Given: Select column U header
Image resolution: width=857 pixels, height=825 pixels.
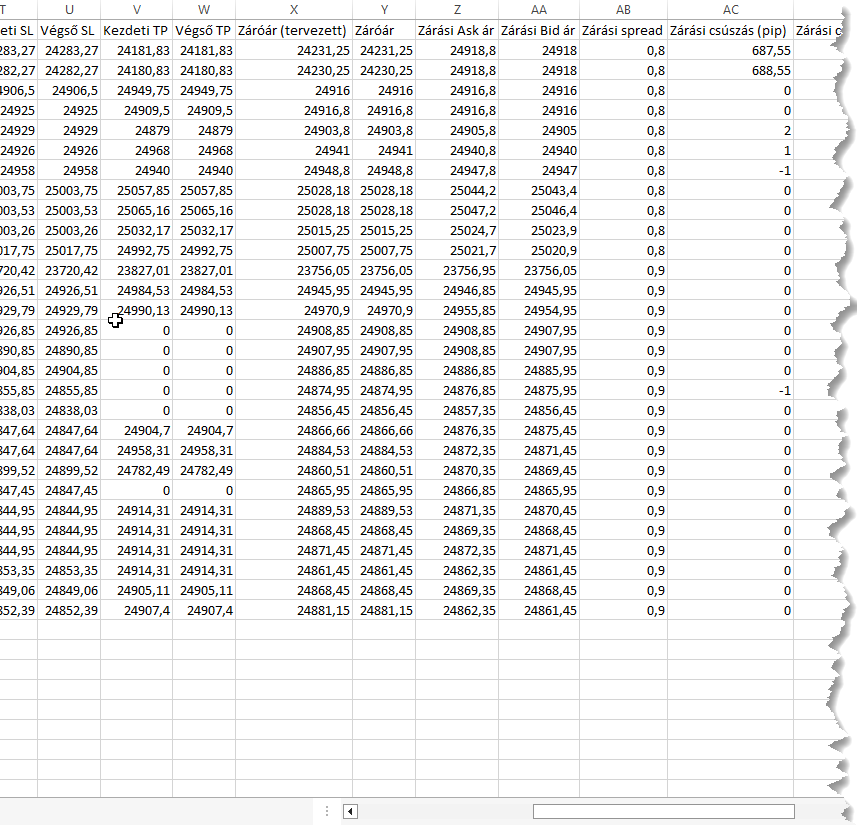Looking at the screenshot, I should pos(69,9).
